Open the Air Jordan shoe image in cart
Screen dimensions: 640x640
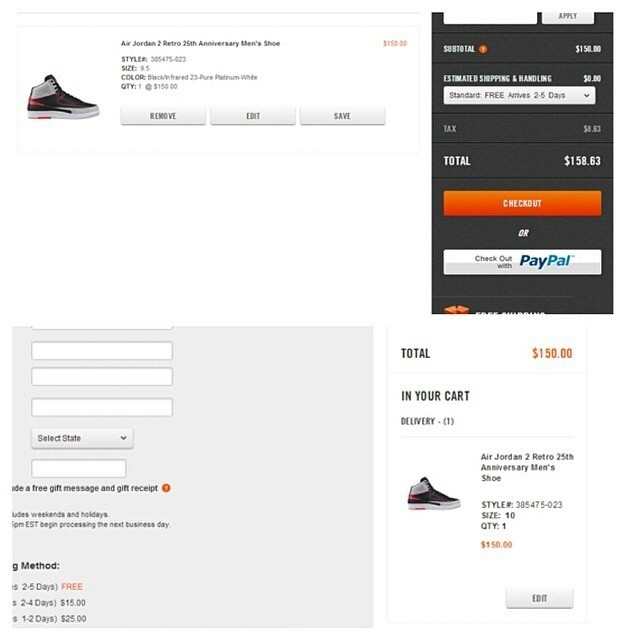tap(63, 97)
